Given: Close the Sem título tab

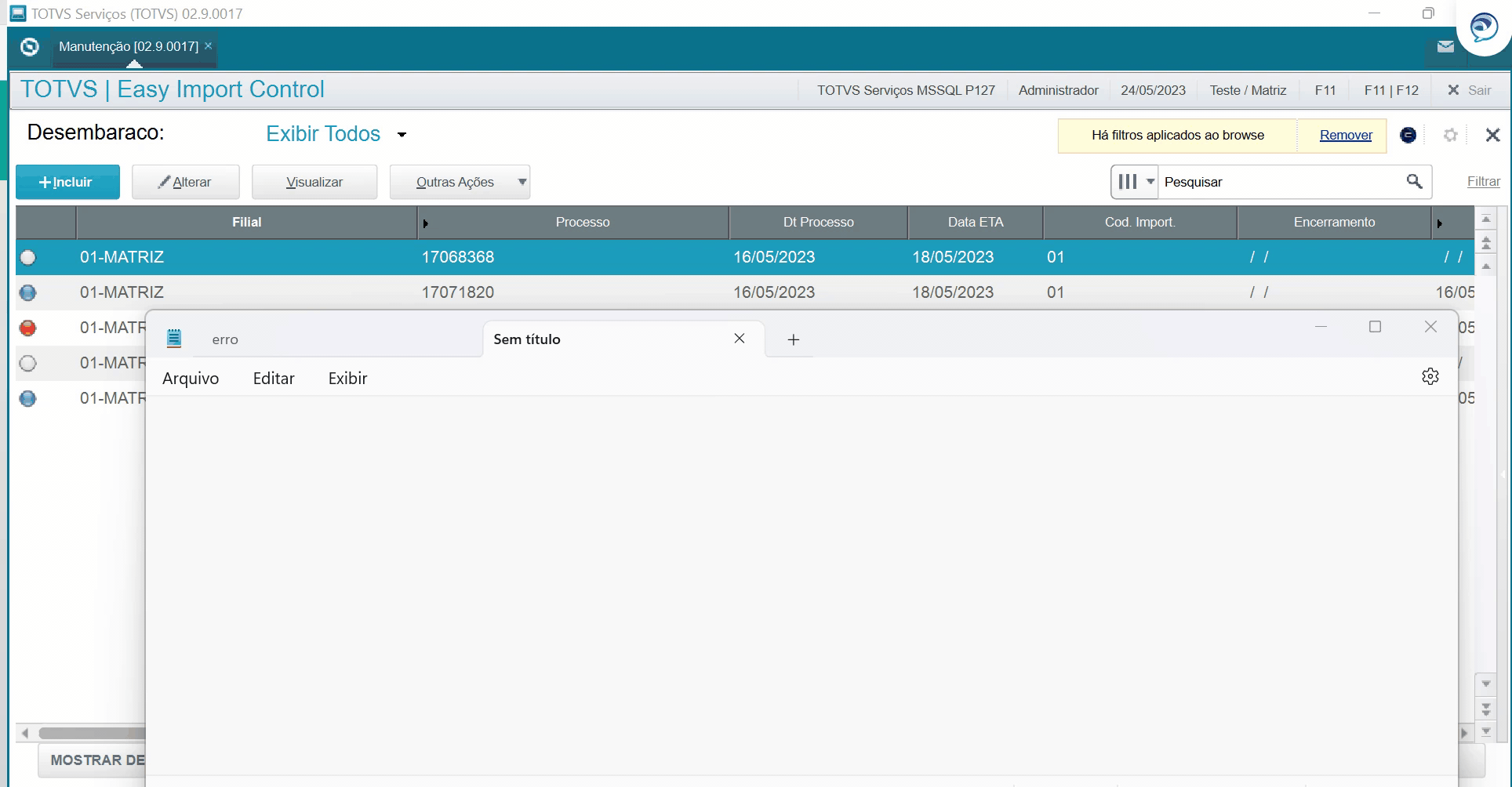Looking at the screenshot, I should click(739, 339).
